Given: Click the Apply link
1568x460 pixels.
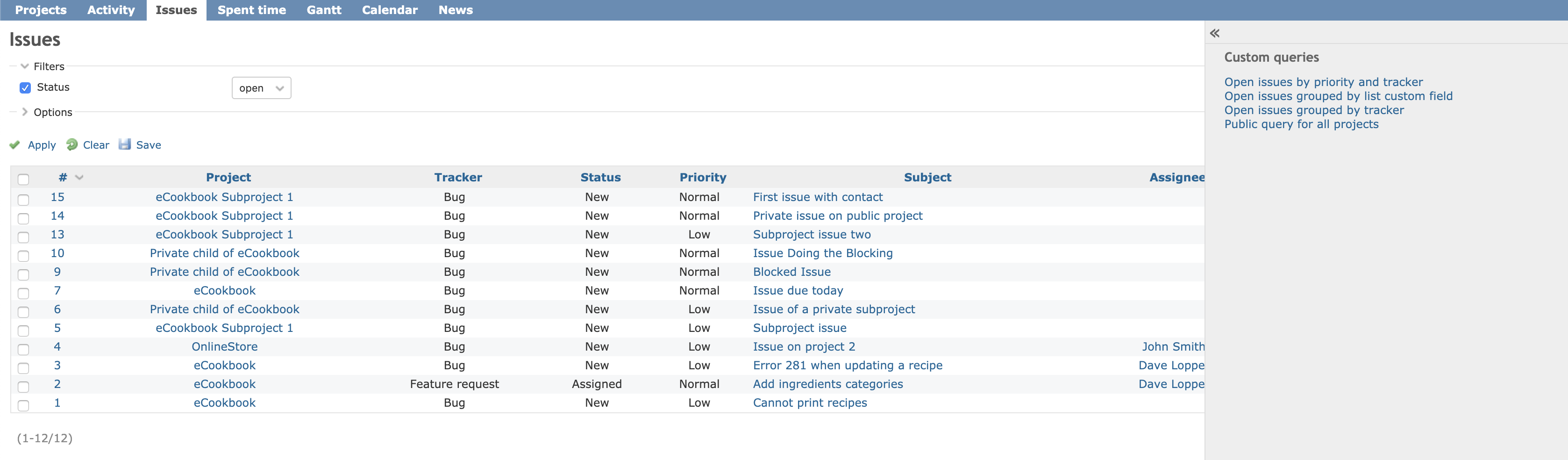Looking at the screenshot, I should [42, 145].
